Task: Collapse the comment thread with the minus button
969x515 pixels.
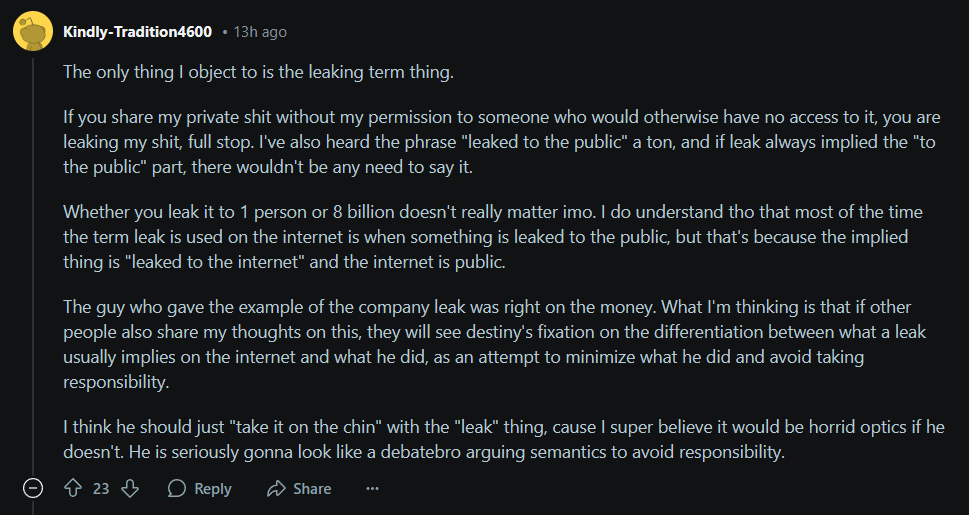Action: (33, 489)
